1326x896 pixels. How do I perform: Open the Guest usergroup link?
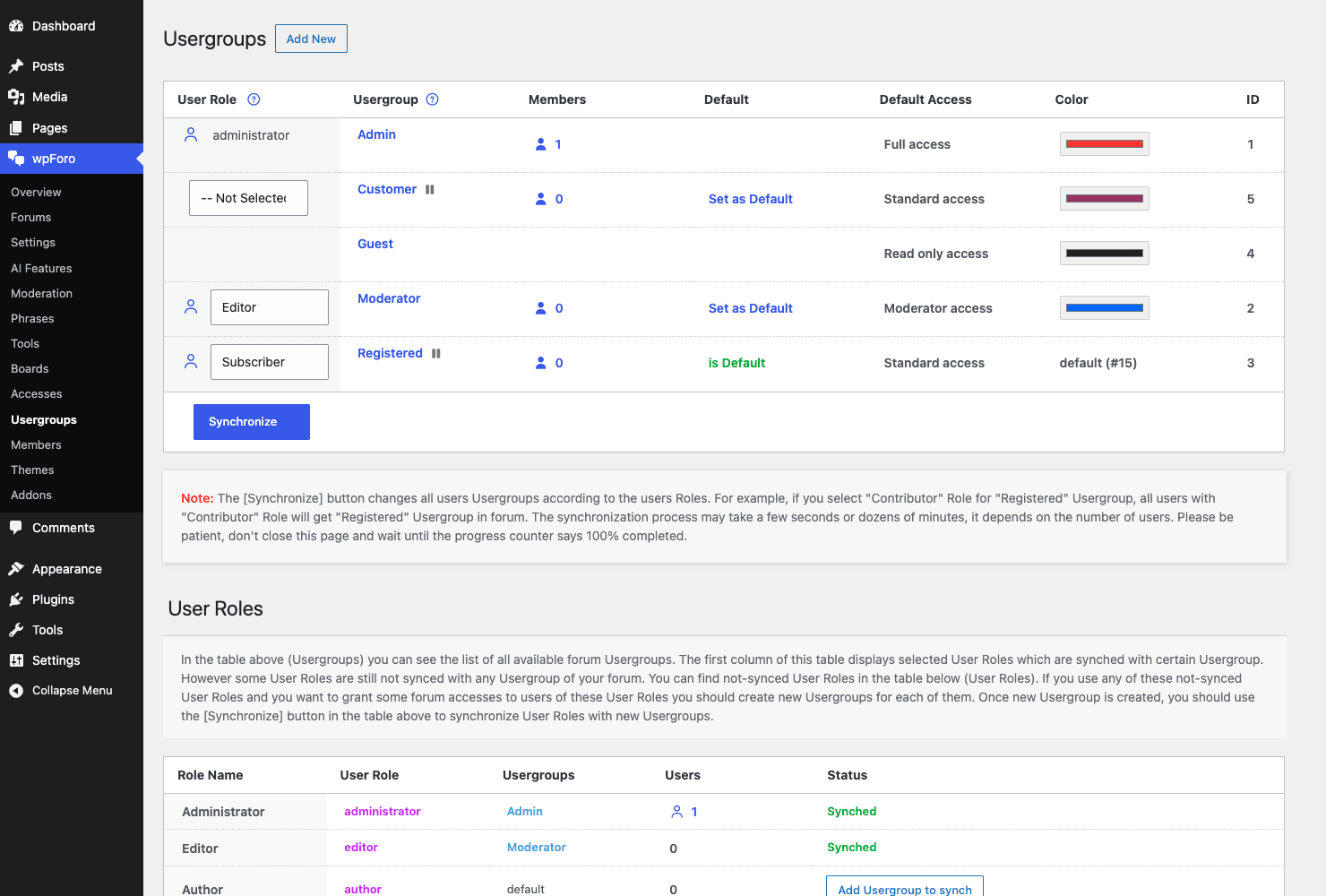click(375, 244)
